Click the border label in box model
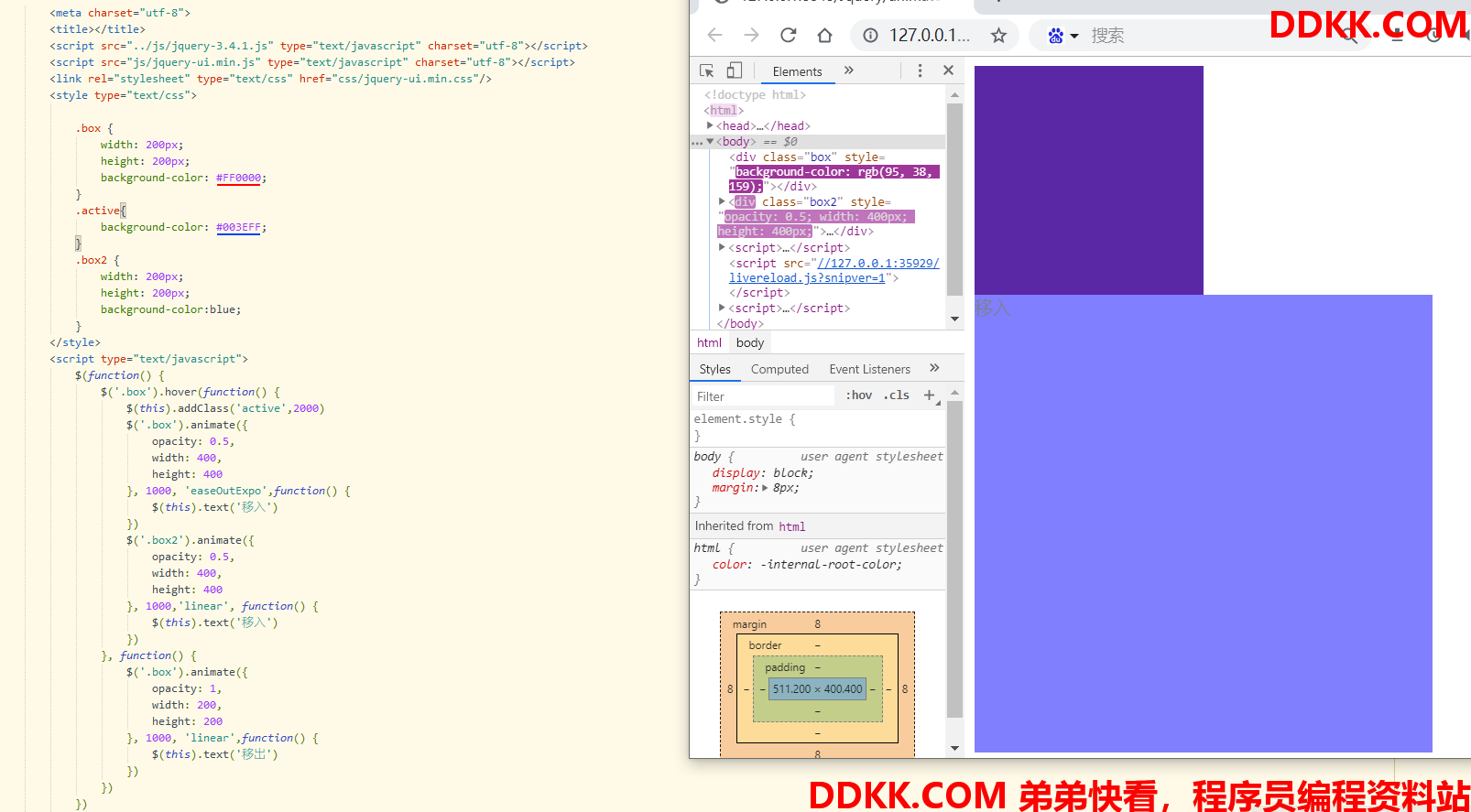1471x812 pixels. (765, 645)
